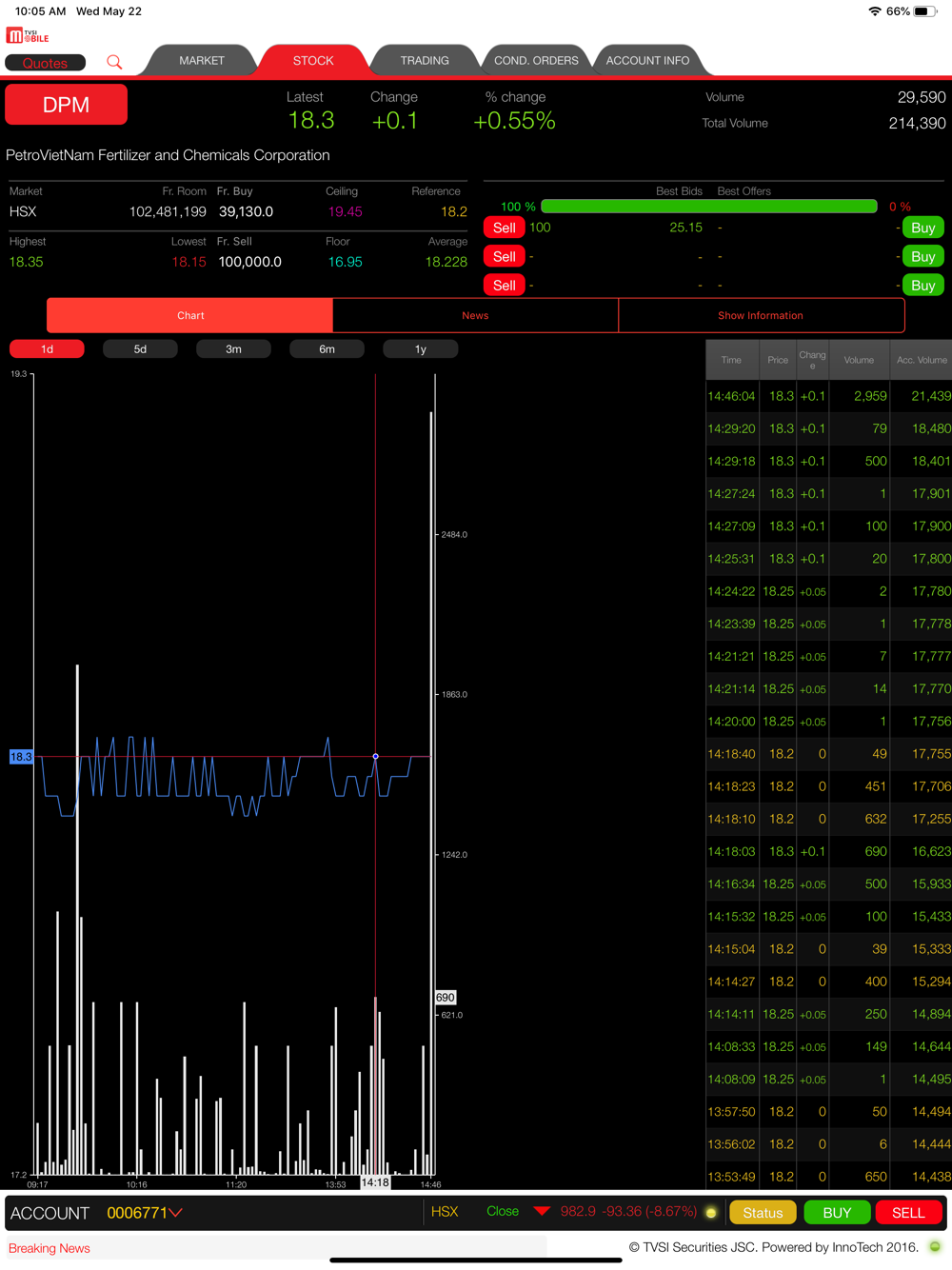This screenshot has height=1270, width=952.
Task: Tap the 18.3 price label on chart axis
Action: (x=21, y=757)
